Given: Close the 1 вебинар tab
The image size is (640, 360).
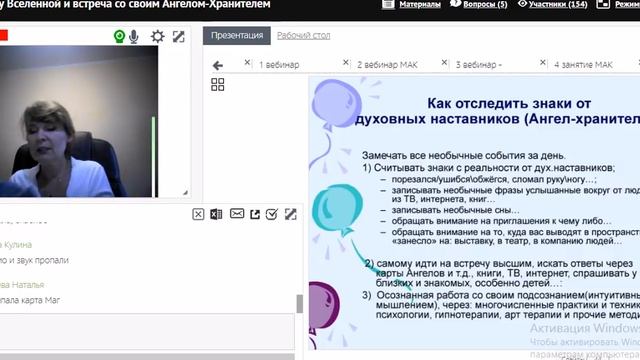Looking at the screenshot, I should coord(247,62).
